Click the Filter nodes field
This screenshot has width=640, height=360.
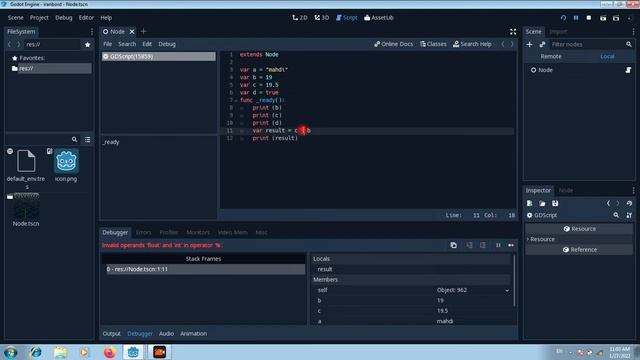click(x=588, y=44)
